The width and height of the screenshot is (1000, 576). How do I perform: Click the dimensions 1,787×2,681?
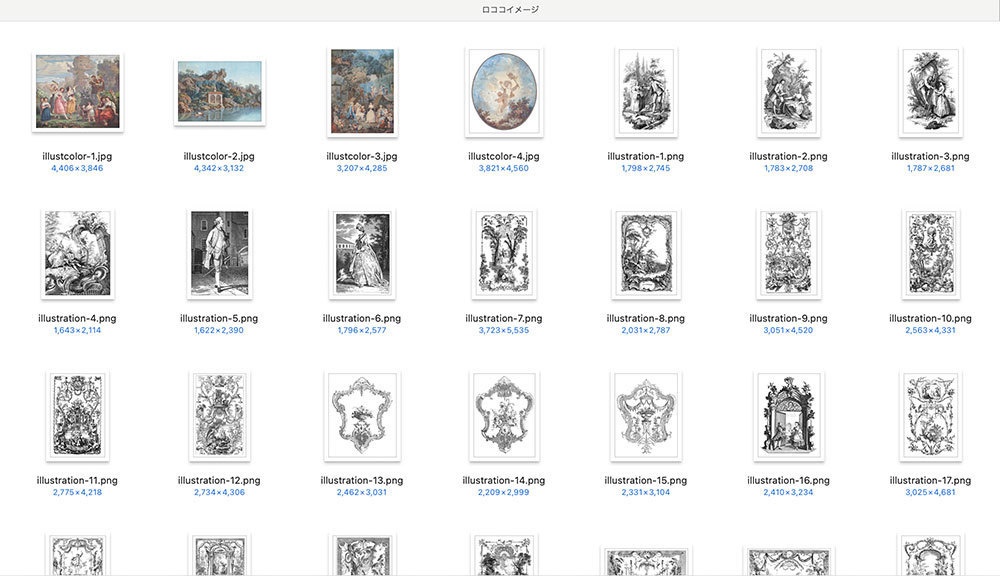[930, 168]
